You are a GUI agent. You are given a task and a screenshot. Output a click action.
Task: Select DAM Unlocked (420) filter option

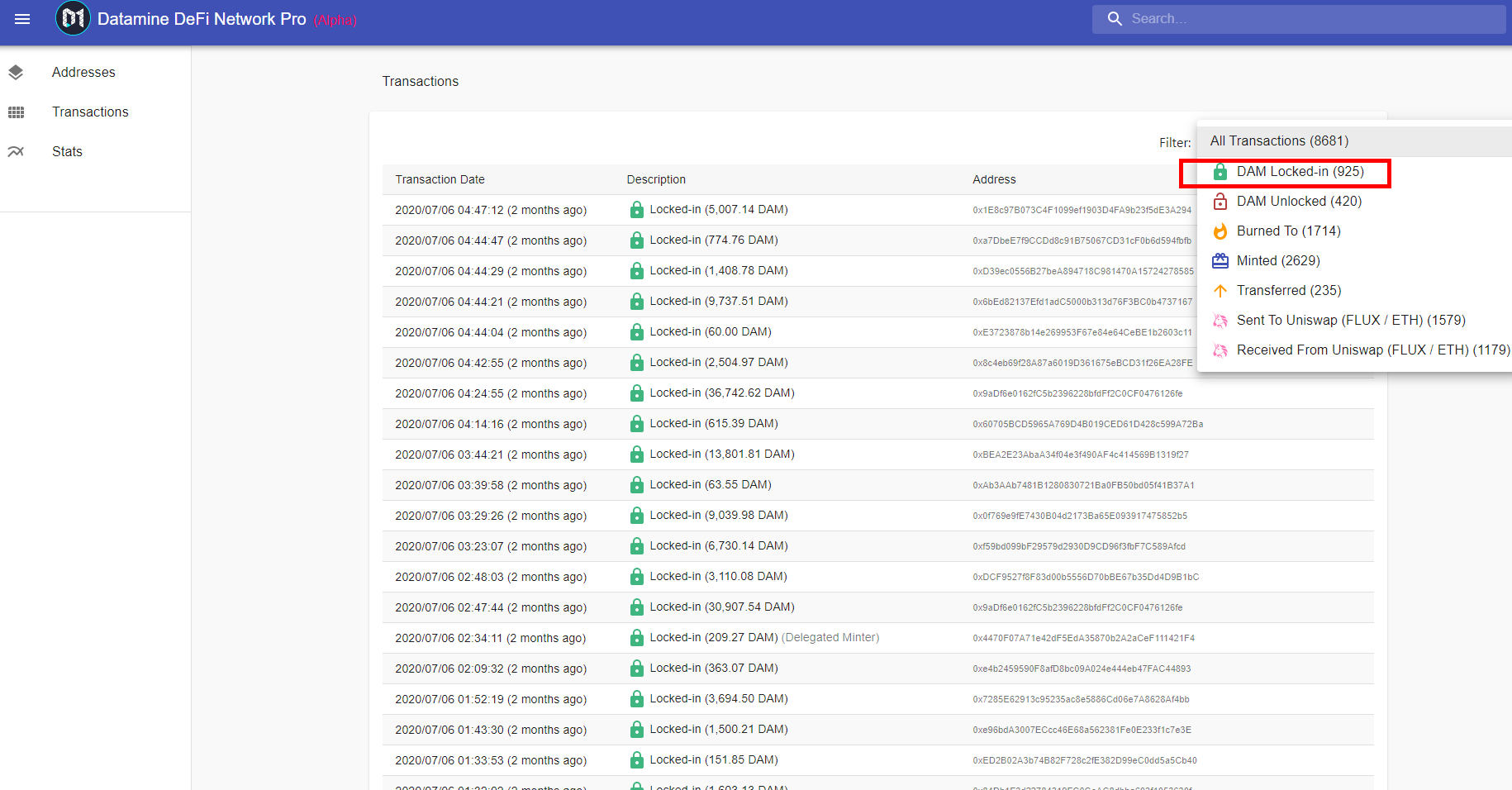point(1354,202)
